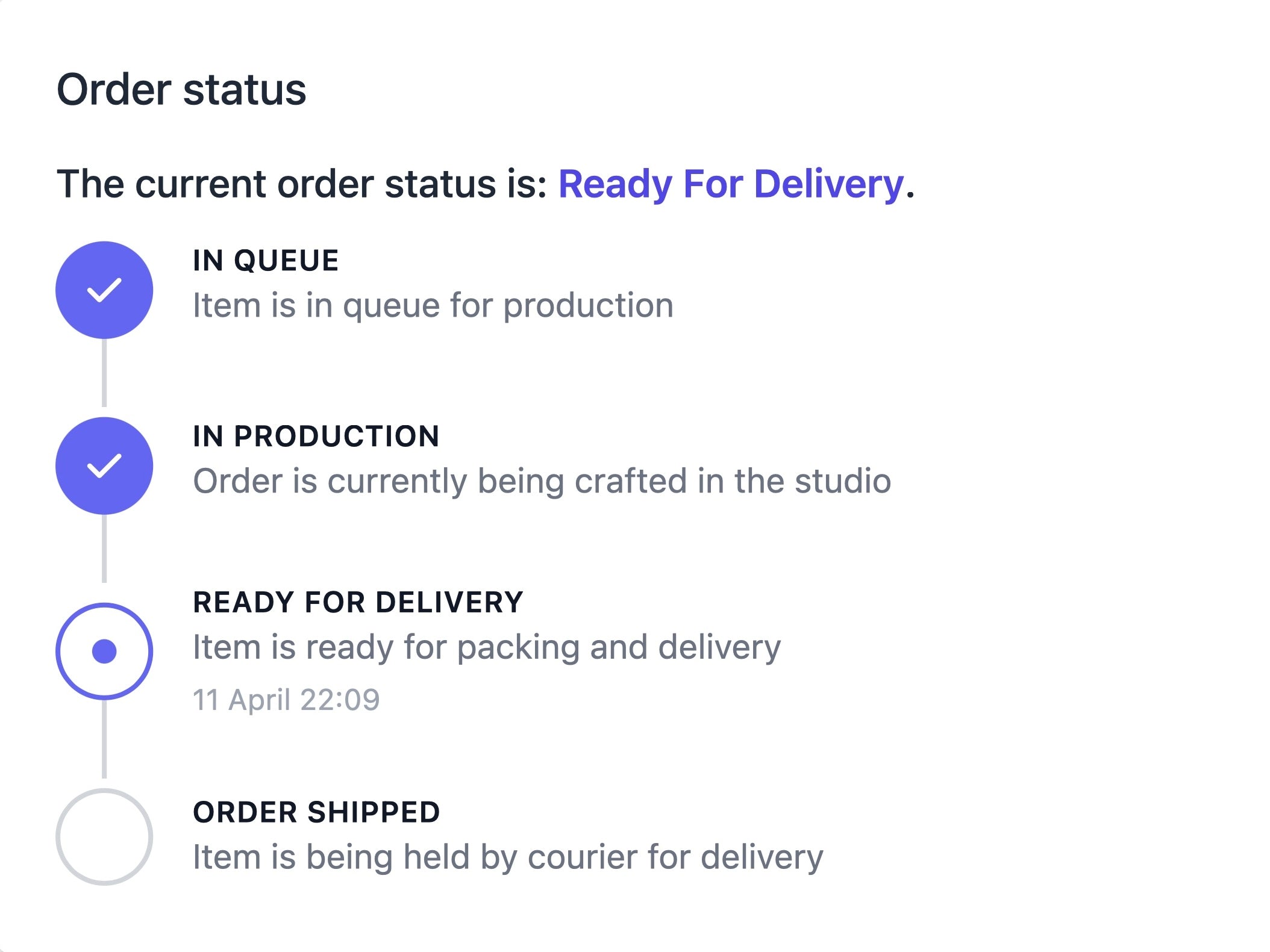Click "Item is in queue for production" description
The height and width of the screenshot is (952, 1270).
(433, 305)
